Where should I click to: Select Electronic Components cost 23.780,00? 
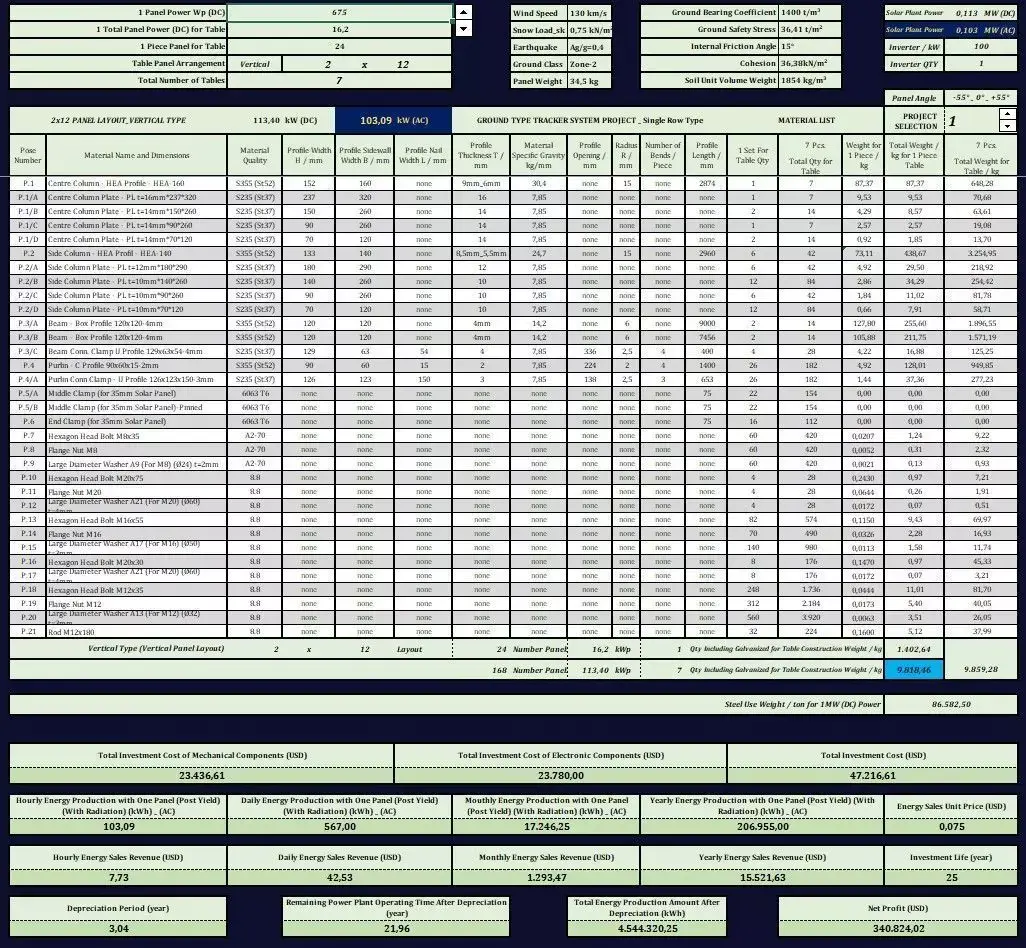pos(561,775)
